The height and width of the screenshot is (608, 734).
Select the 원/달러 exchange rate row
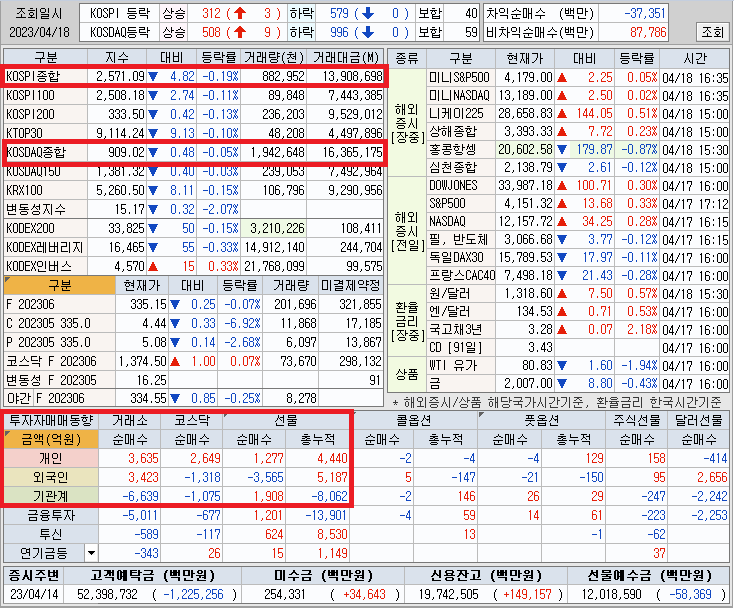(x=578, y=294)
